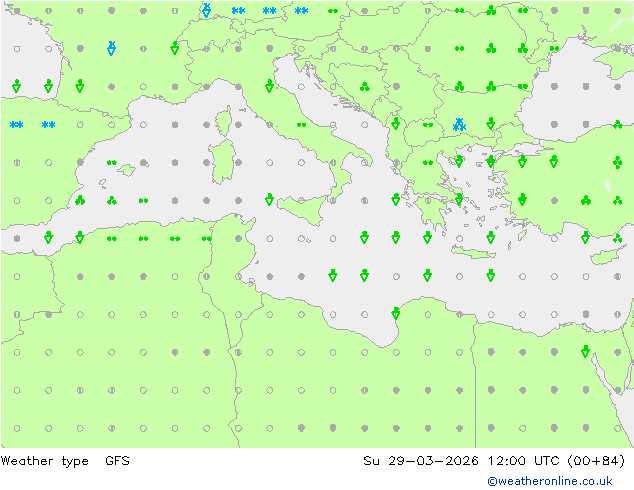Image resolution: width=634 pixels, height=490 pixels.
Task: Click the green shower symbol west of Sicily
Action: (x=269, y=199)
